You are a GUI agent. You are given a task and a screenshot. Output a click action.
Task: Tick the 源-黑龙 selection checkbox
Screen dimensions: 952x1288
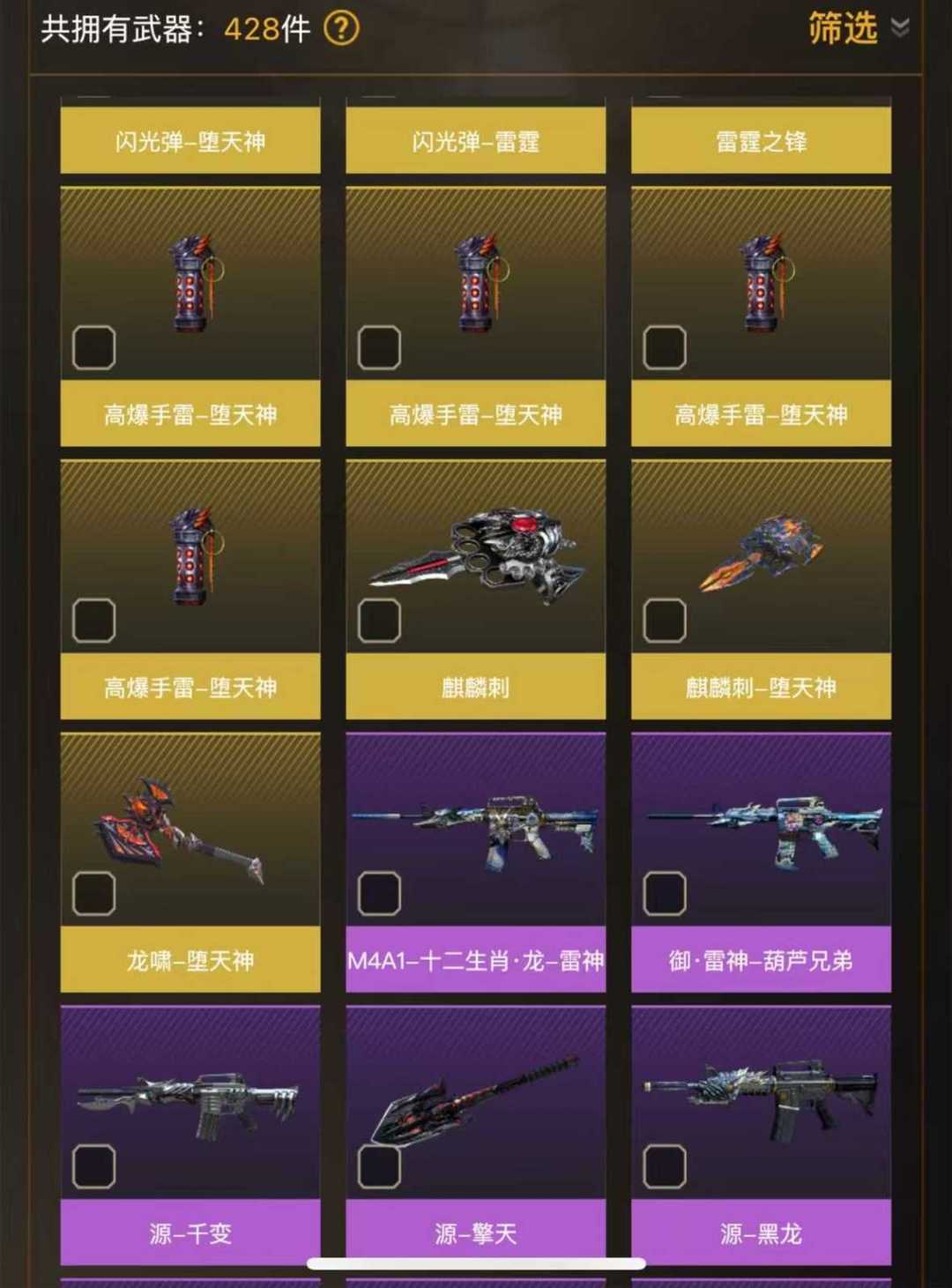pos(665,1166)
